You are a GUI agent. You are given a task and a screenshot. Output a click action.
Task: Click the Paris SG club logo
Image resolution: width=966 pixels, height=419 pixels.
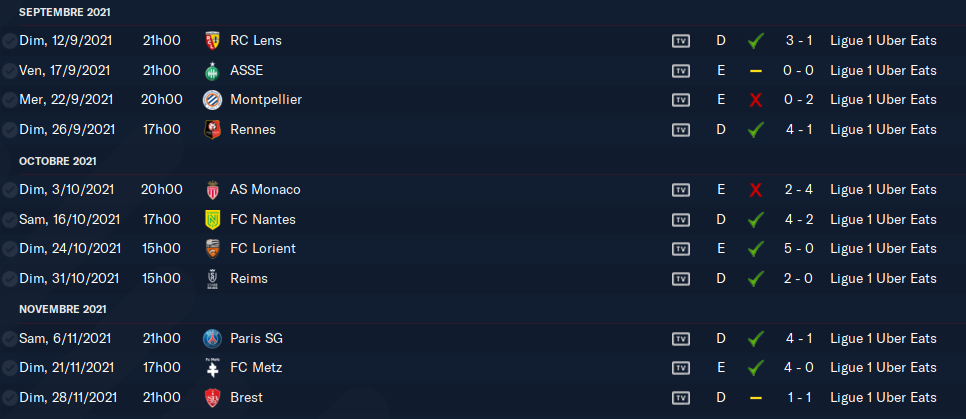tap(212, 339)
